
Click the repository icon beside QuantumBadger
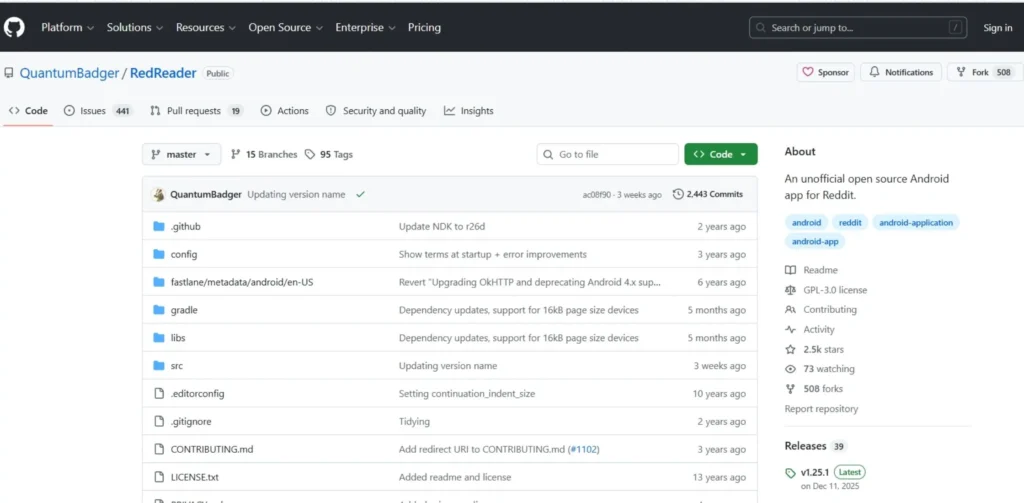coord(8,73)
